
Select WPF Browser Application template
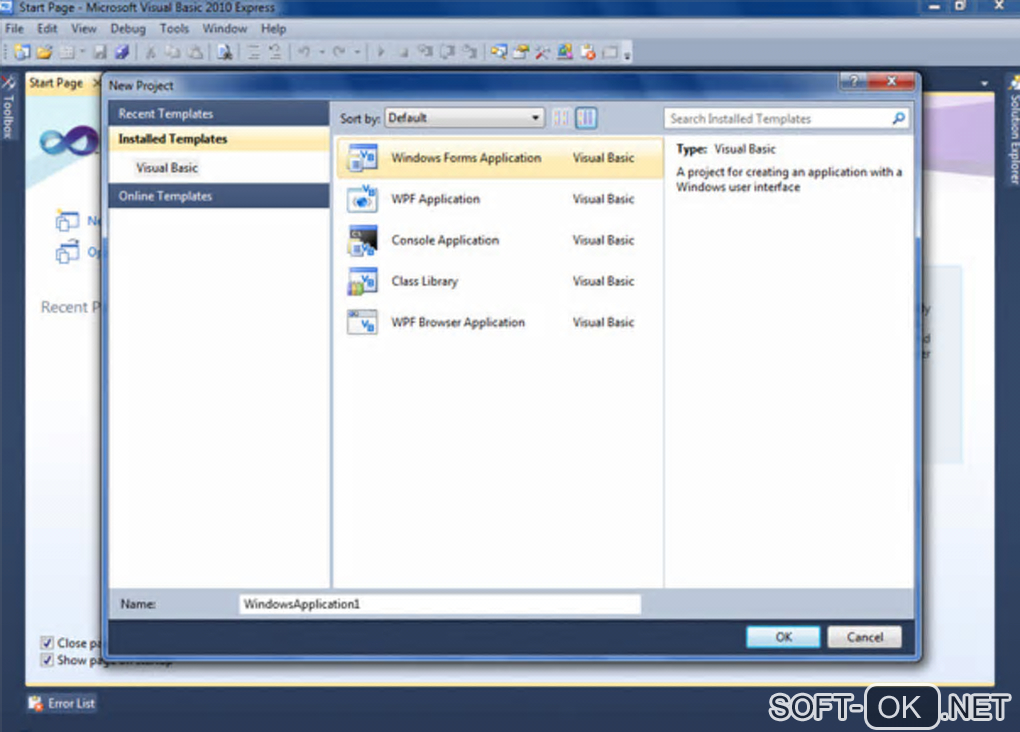500,322
